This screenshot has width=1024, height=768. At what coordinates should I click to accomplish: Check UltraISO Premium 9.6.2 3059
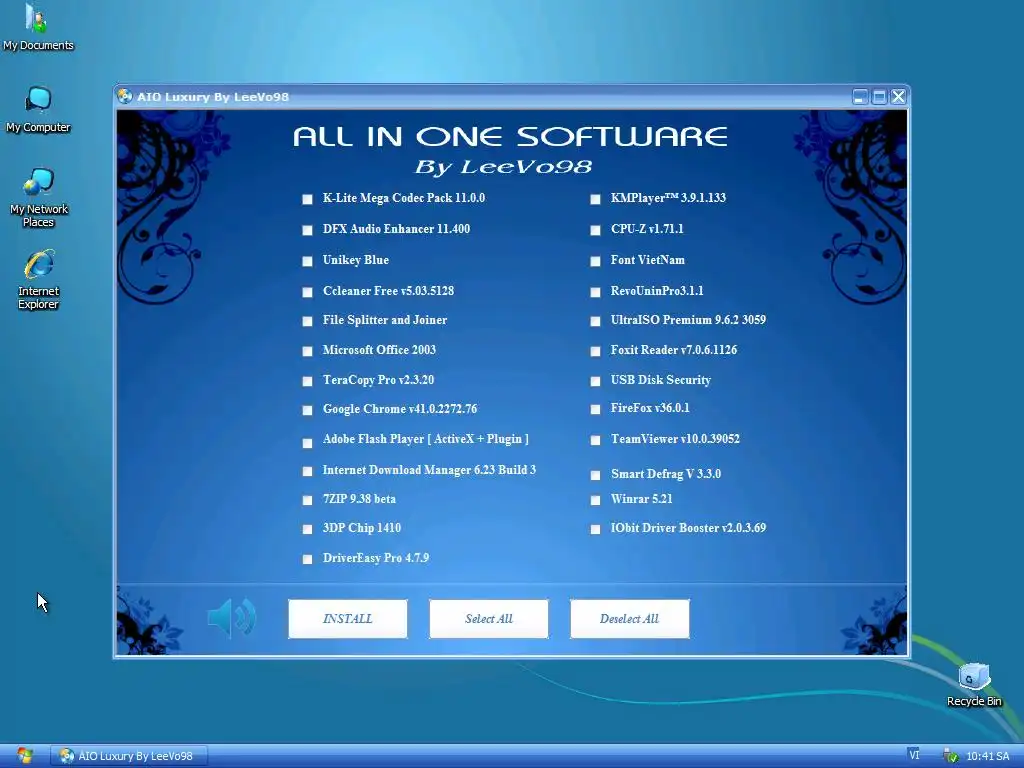(x=596, y=321)
